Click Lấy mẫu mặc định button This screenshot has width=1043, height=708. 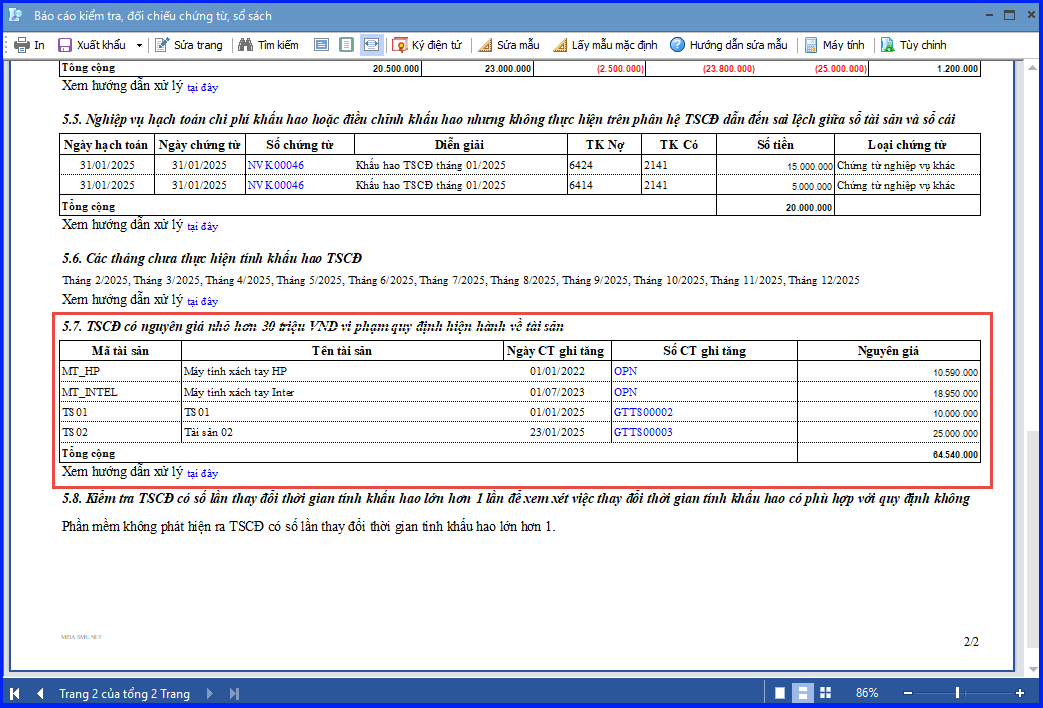click(605, 45)
